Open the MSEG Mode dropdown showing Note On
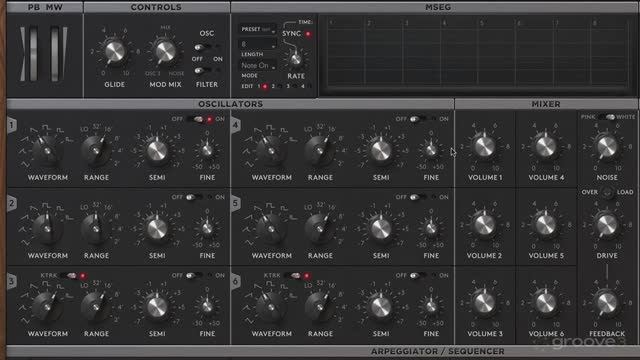 [x=257, y=65]
